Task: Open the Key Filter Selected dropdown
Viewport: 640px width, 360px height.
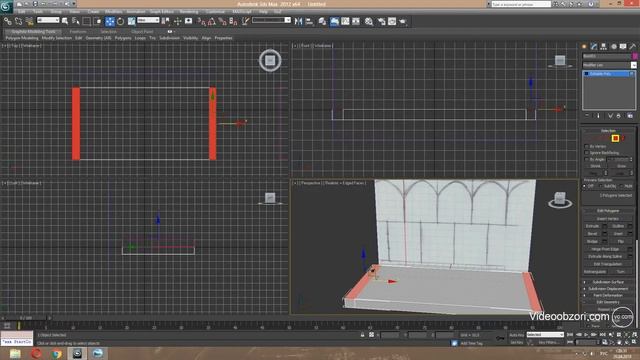Action: (x=545, y=335)
